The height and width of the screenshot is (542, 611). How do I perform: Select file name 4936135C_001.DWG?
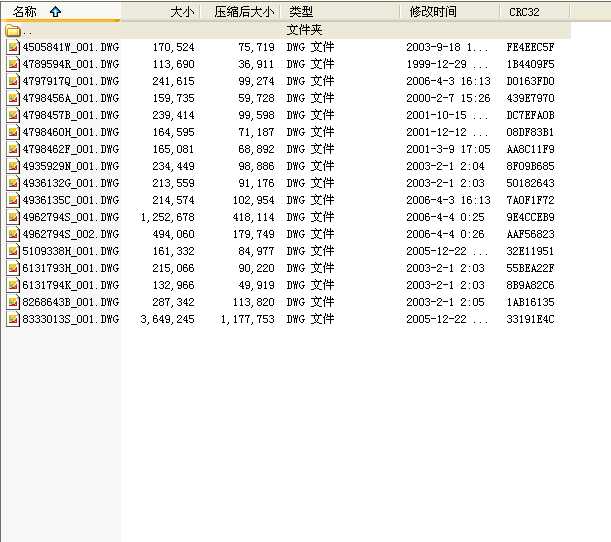tap(71, 201)
